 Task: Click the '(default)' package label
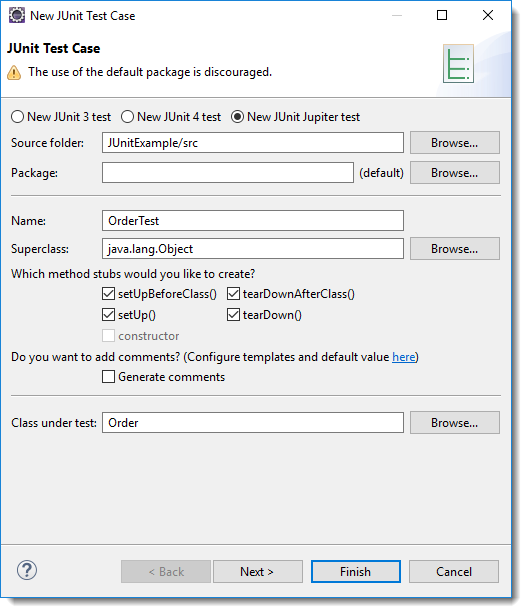381,173
